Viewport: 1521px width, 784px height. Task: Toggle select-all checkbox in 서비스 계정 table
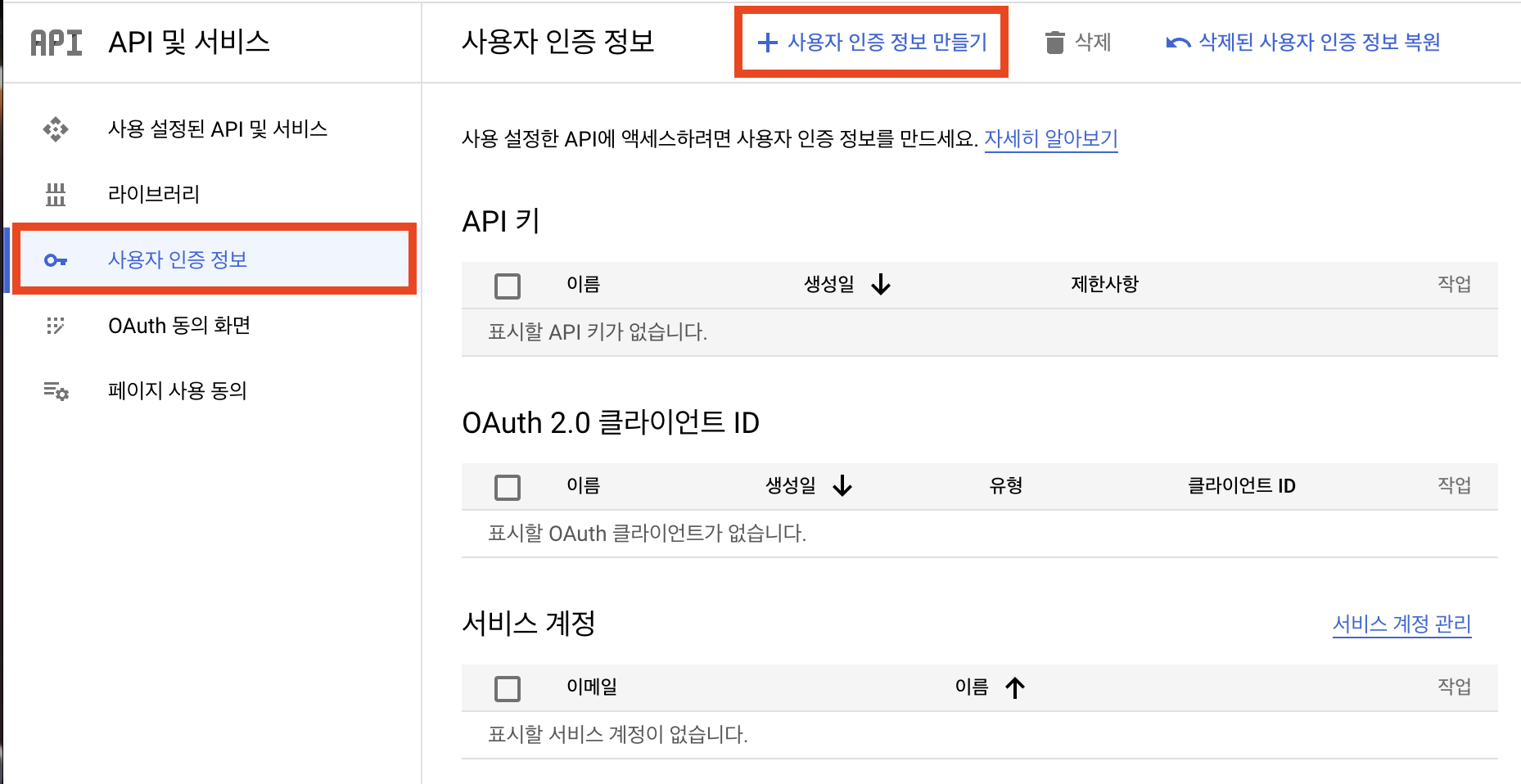[x=508, y=689]
